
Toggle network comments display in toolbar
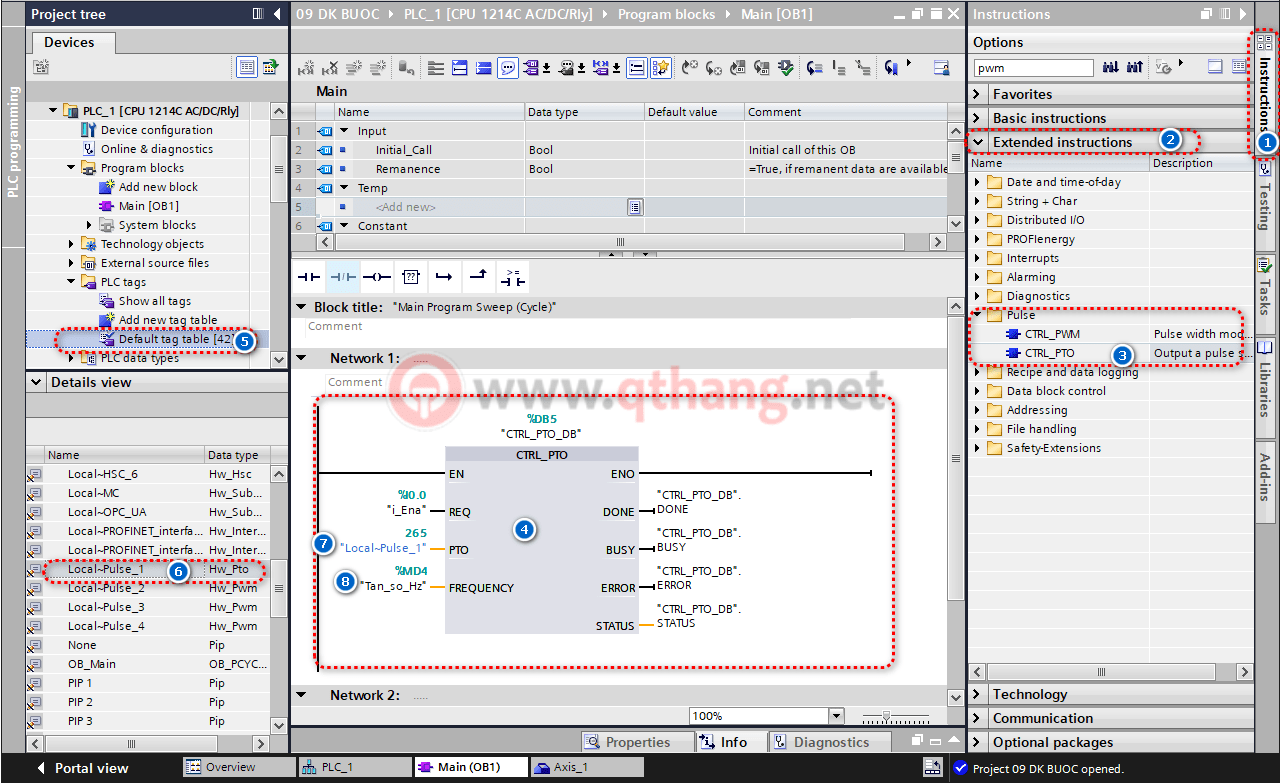508,68
